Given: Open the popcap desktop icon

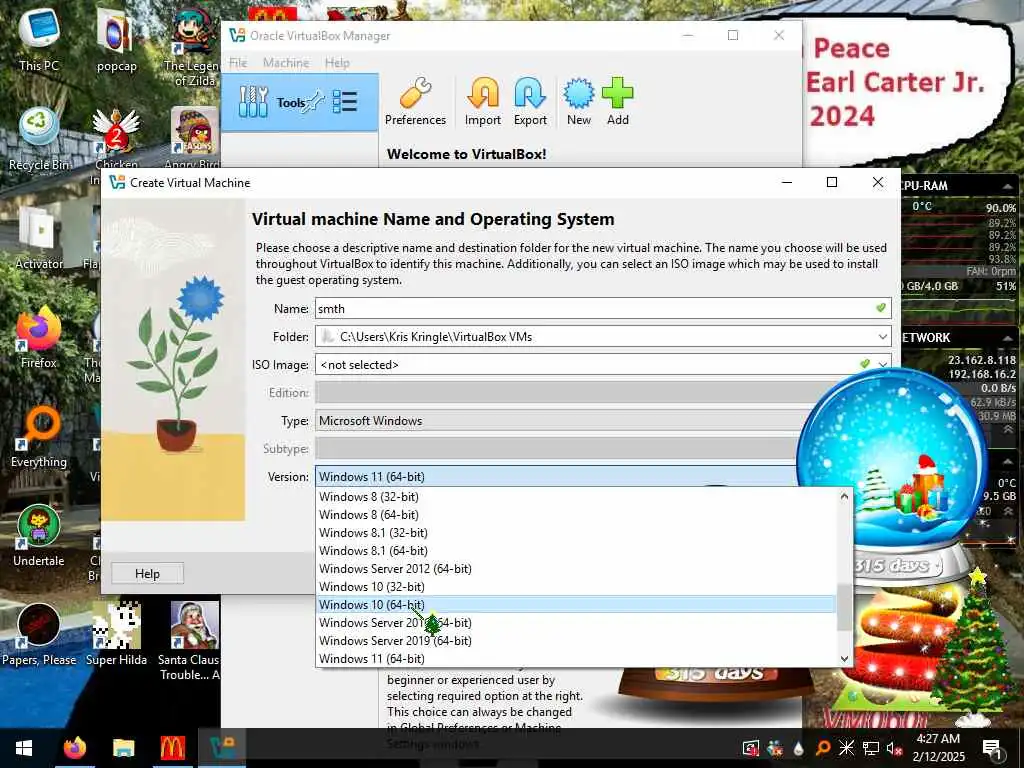Looking at the screenshot, I should click(116, 40).
